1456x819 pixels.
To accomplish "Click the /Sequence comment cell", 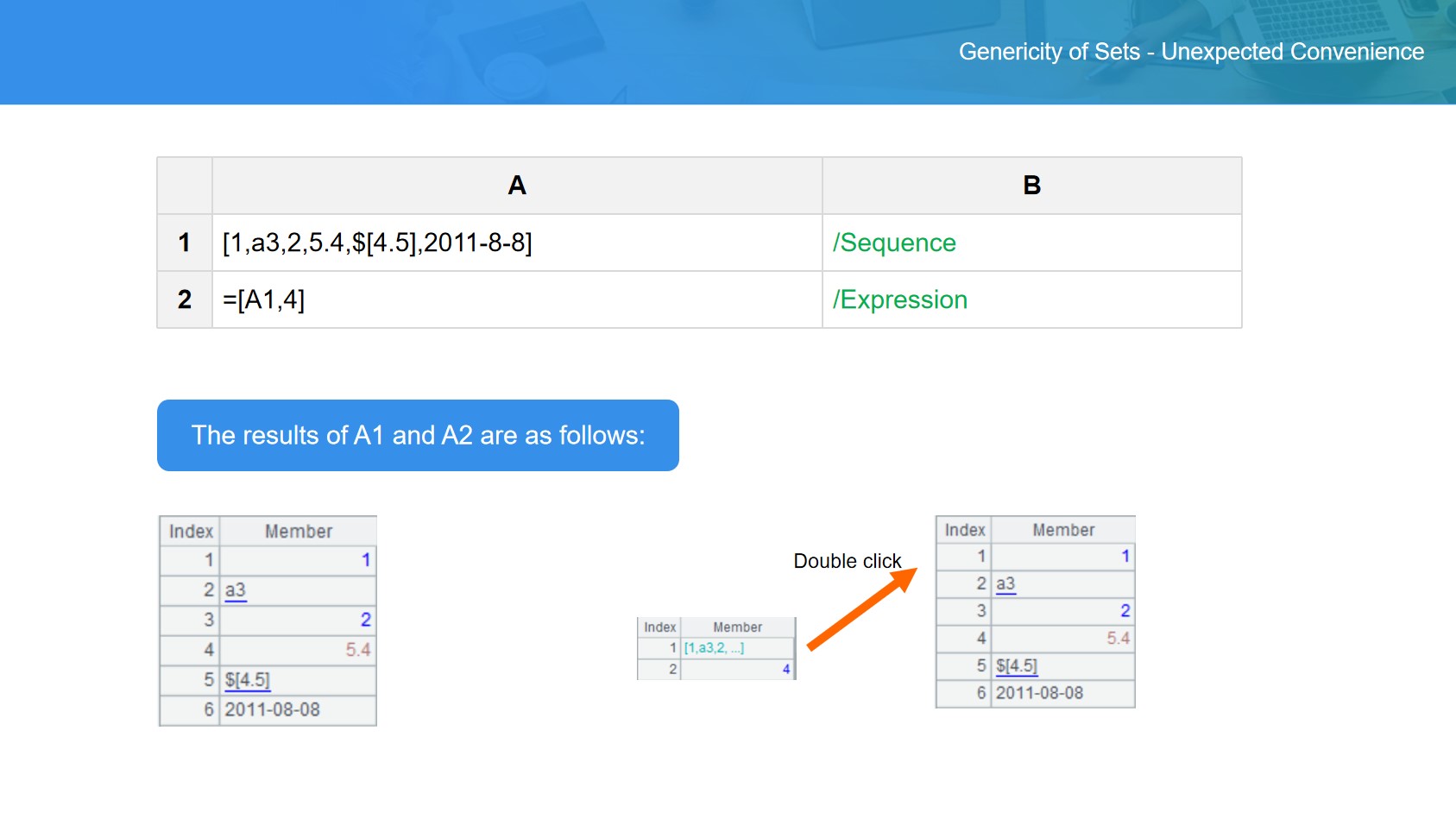I will coord(1031,243).
